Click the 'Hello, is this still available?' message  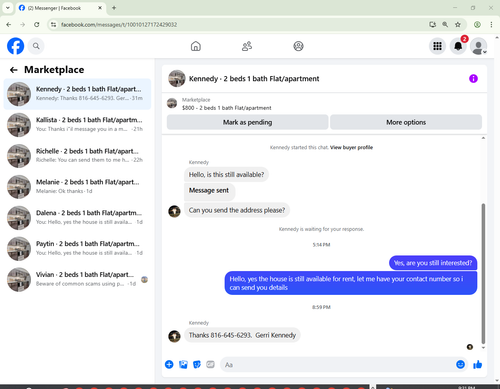pyautogui.click(x=226, y=174)
